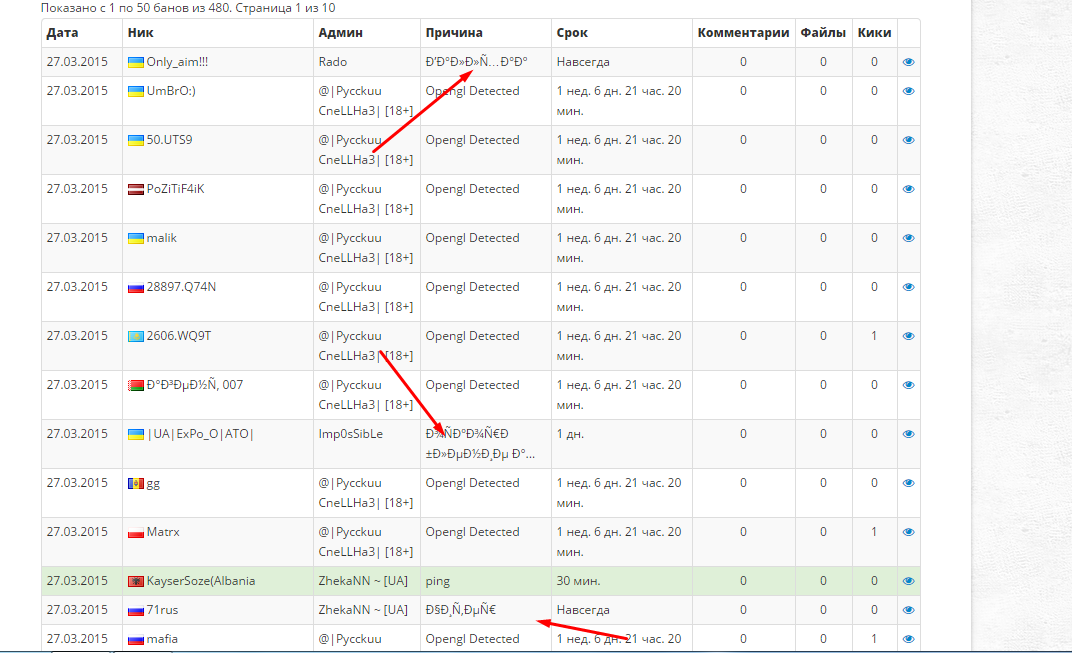Open eye icon in the 50.UTS9 row
Viewport: 1072px width, 653px height.
coord(908,140)
